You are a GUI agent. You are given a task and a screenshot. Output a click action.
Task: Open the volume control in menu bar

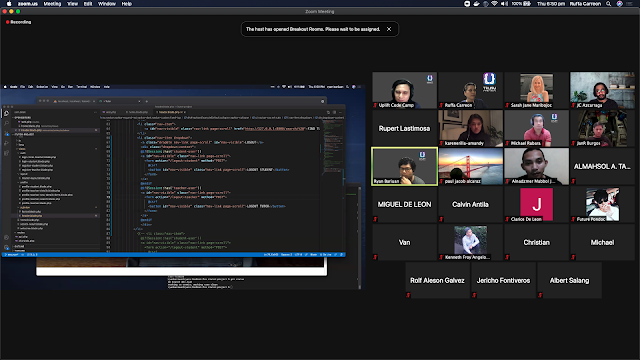click(x=504, y=4)
